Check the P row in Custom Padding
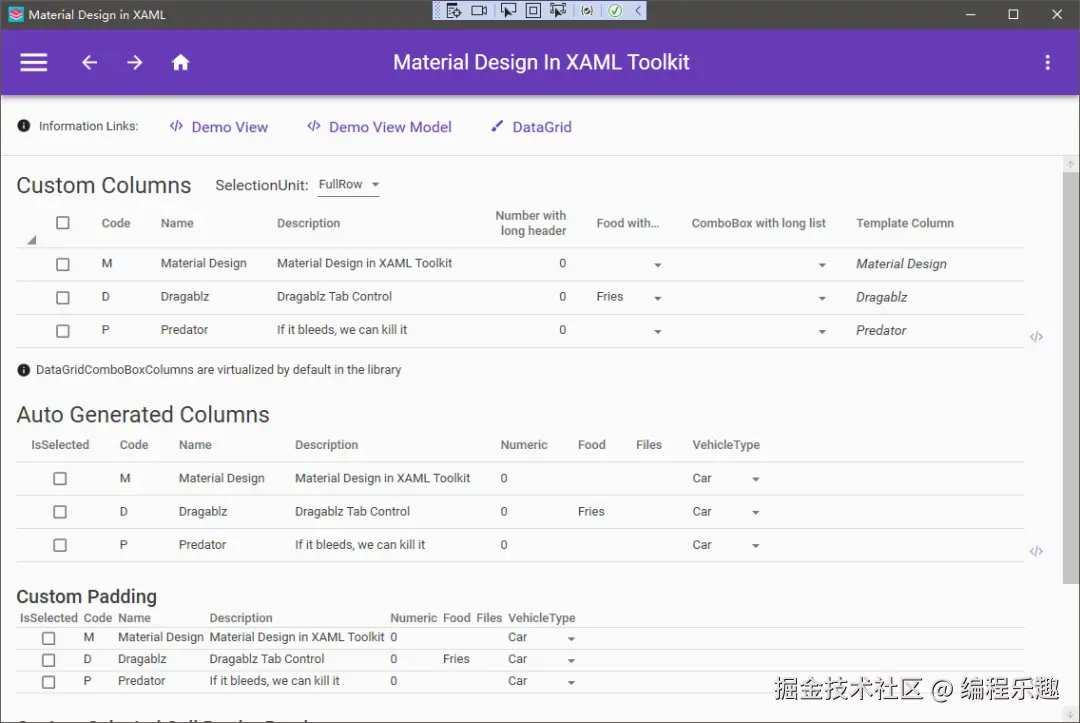 (48, 682)
